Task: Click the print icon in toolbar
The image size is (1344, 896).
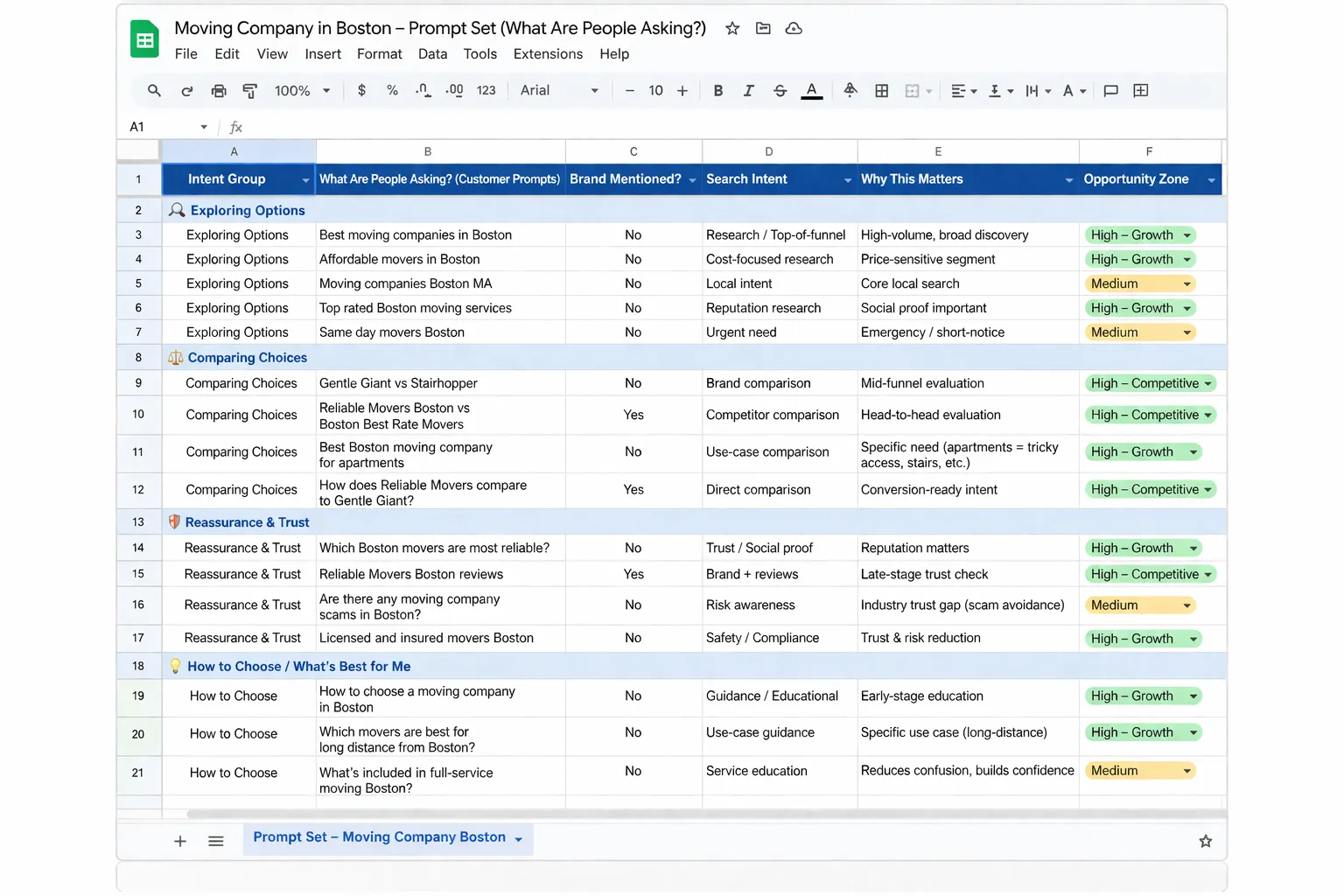Action: [x=219, y=91]
